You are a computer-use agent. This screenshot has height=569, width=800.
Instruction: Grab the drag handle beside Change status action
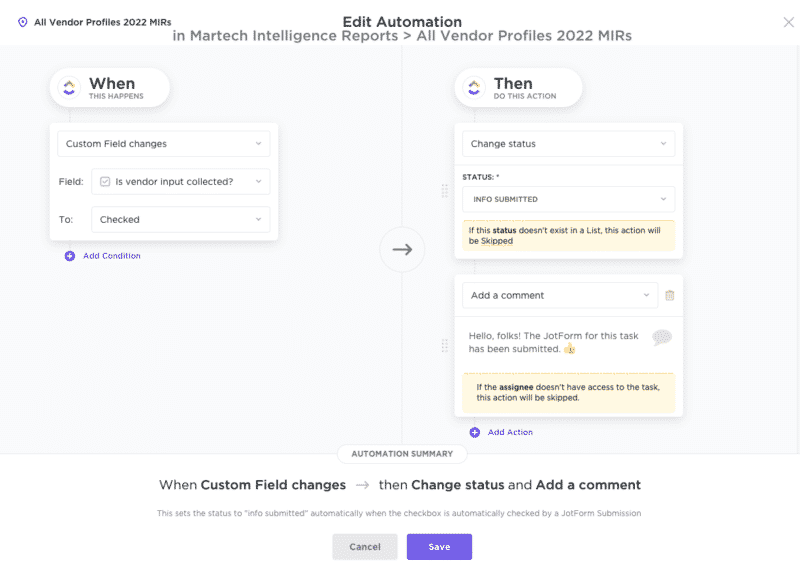tap(445, 191)
